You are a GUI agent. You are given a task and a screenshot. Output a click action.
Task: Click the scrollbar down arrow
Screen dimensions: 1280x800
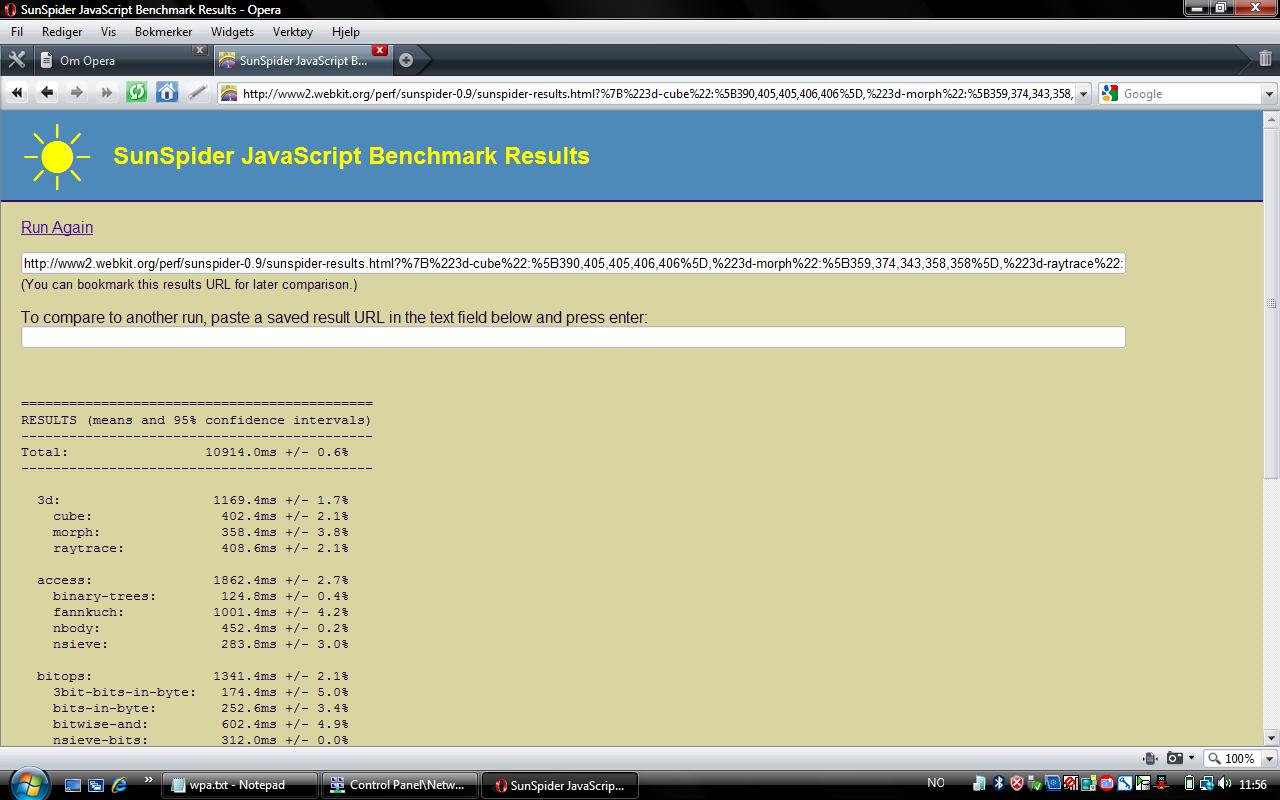[x=1271, y=737]
